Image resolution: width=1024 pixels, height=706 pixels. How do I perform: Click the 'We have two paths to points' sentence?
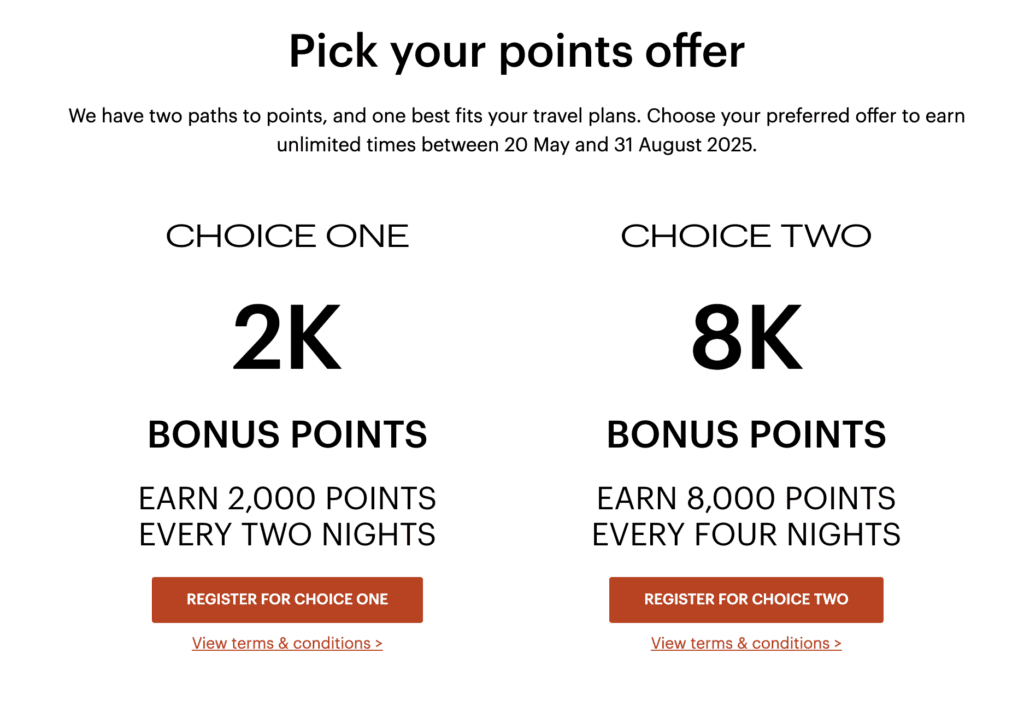[x=197, y=116]
